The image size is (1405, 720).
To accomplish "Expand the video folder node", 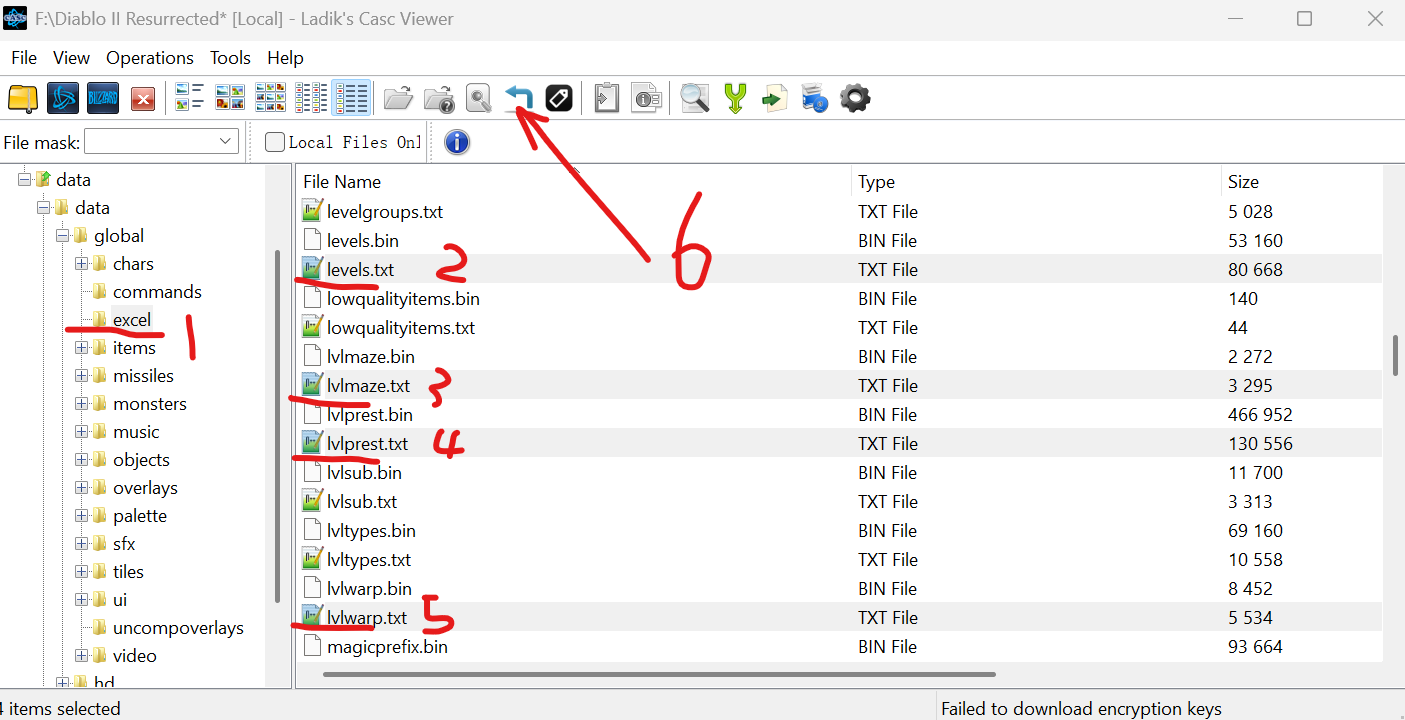I will click(81, 656).
